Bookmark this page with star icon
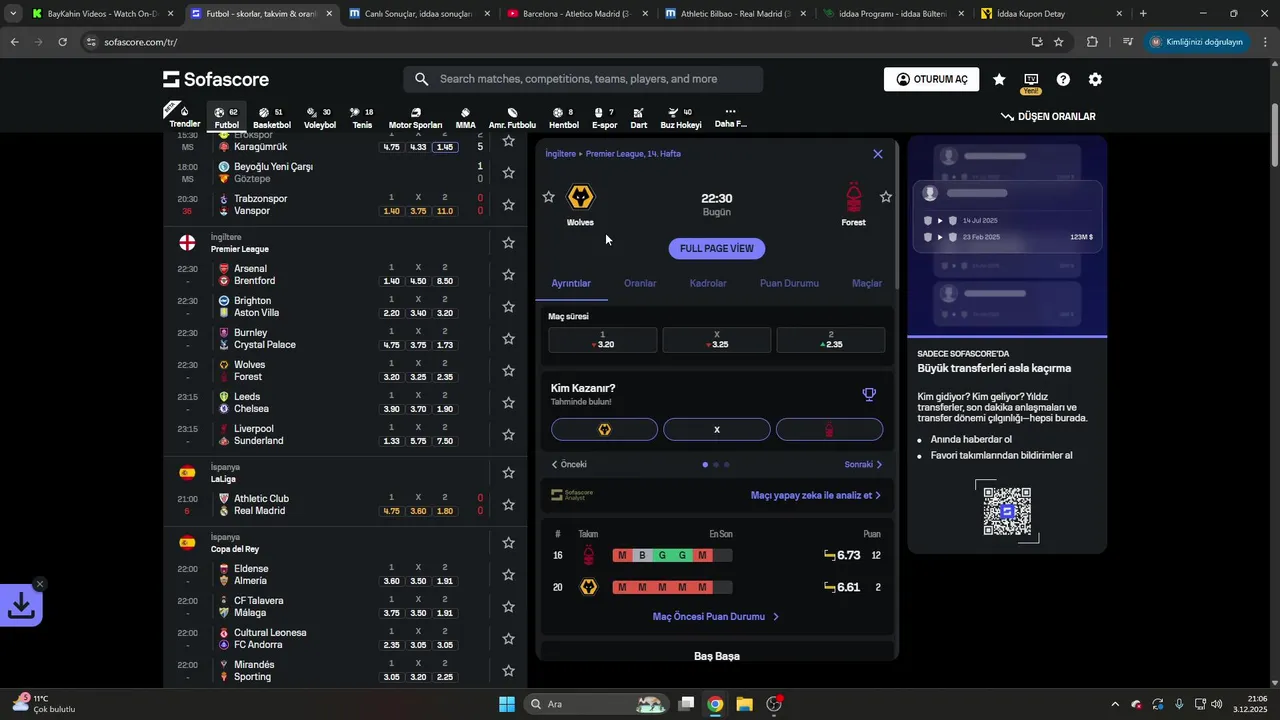1280x720 pixels. pos(1059,42)
